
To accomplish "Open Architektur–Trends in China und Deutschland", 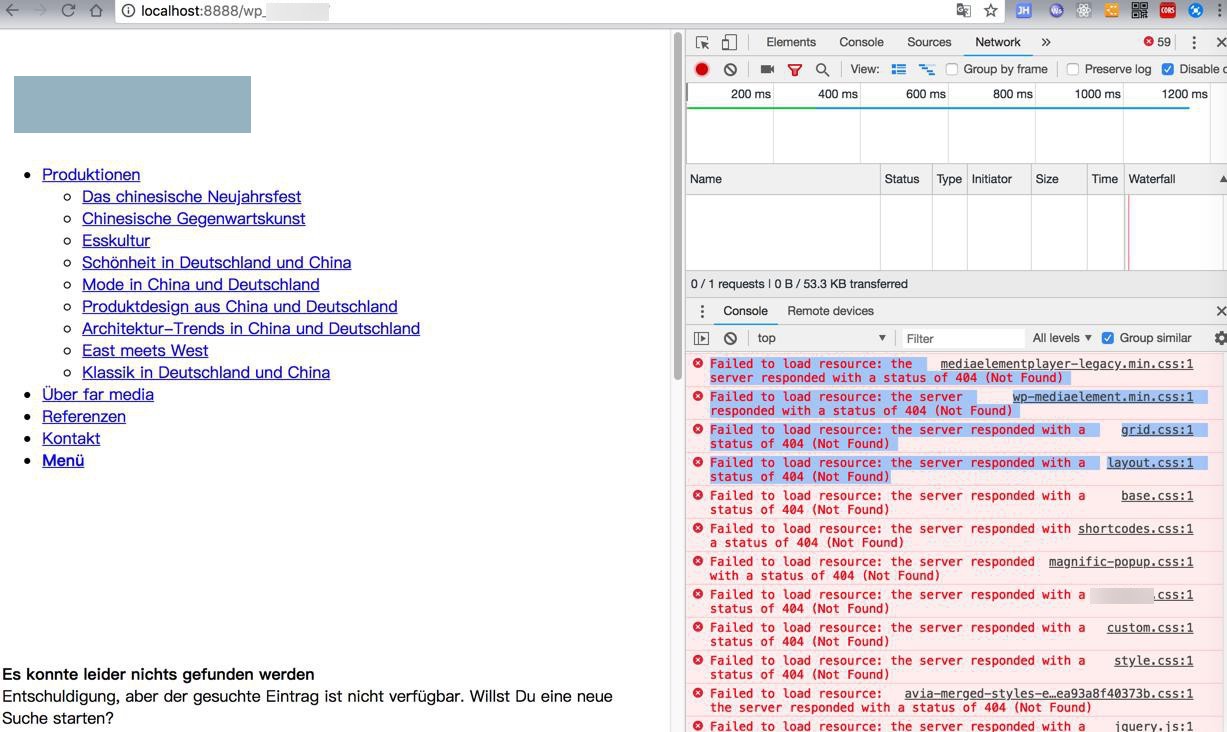I will 251,329.
